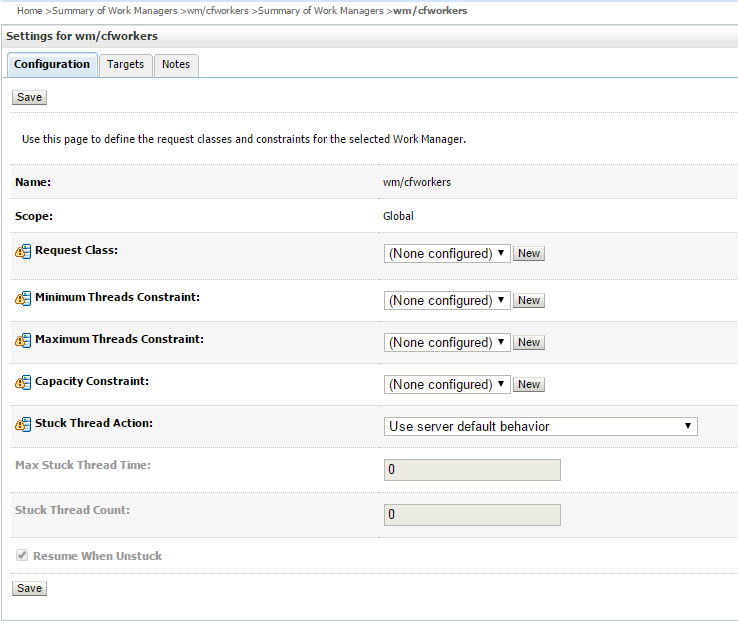Click the icon beside Capacity Constraint
Image resolution: width=738 pixels, height=621 pixels.
point(23,382)
